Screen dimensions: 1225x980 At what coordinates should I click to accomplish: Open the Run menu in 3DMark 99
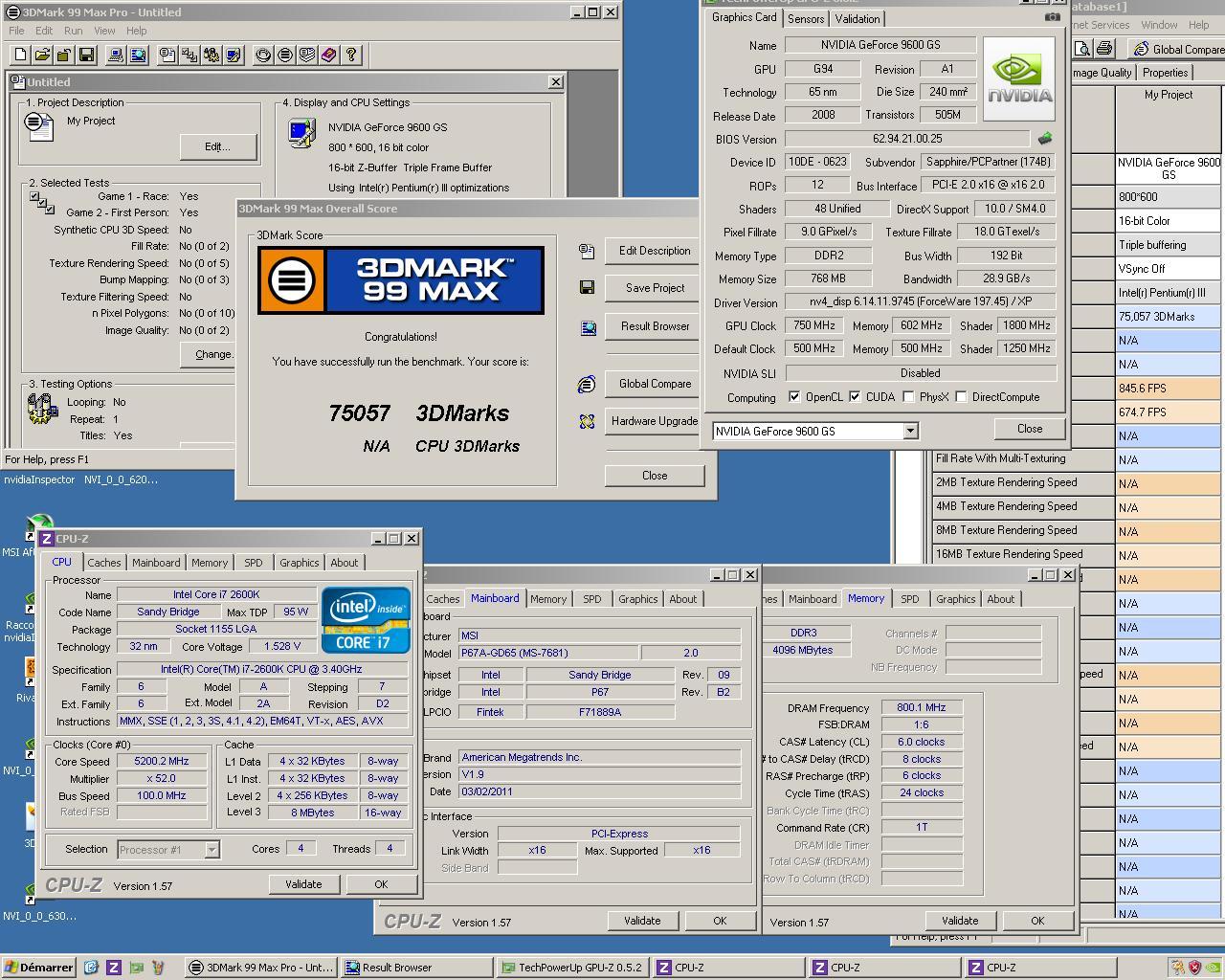[73, 31]
